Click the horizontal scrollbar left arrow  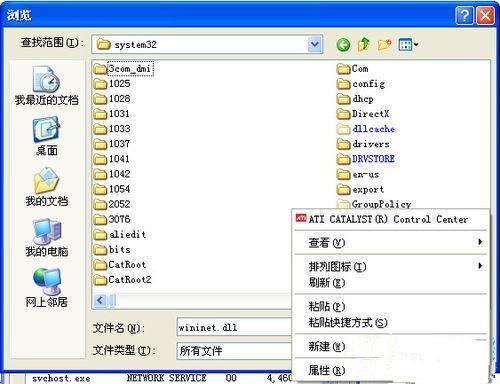pos(100,300)
